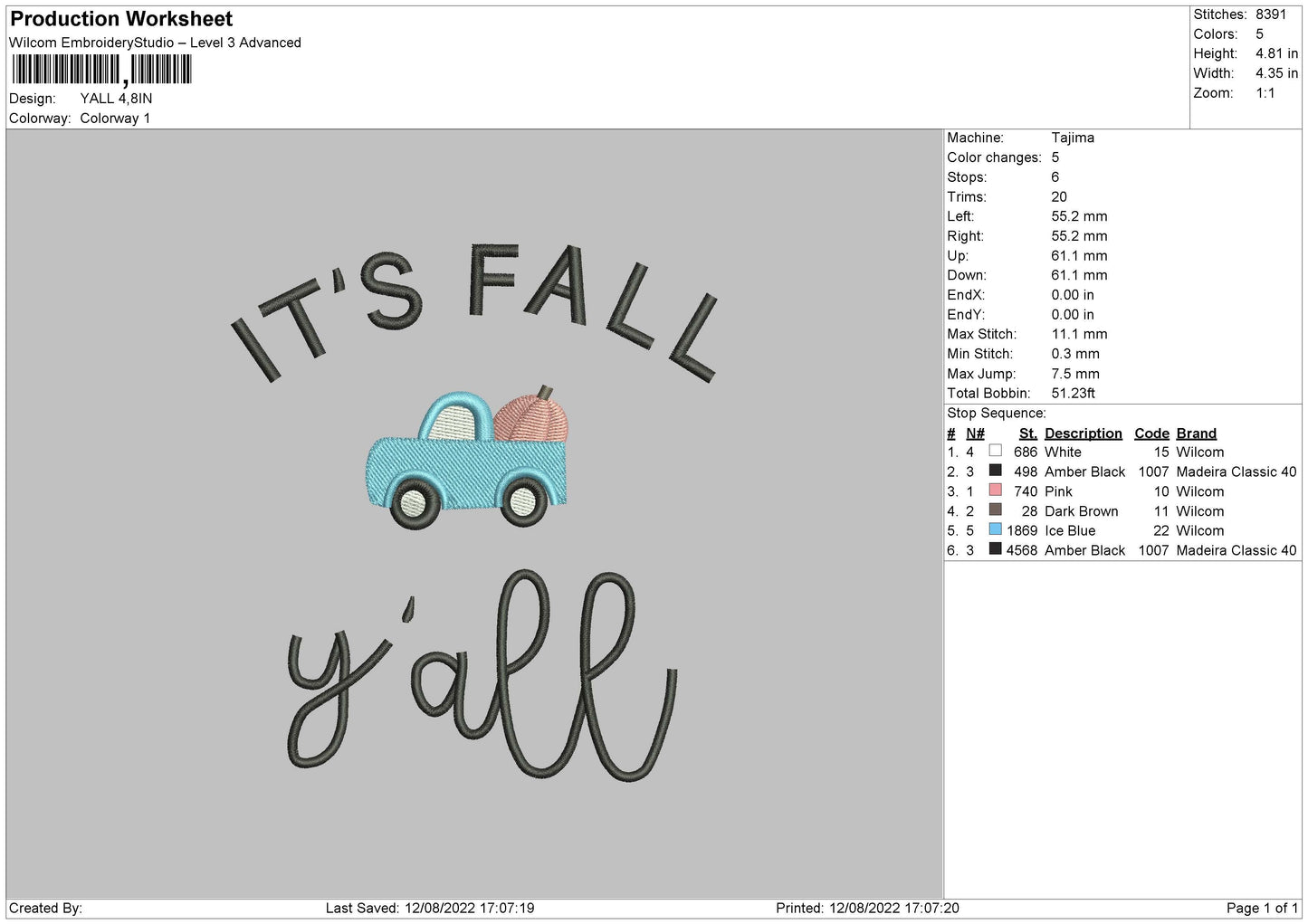Click the EndY value "0.00 in"

1073,315
